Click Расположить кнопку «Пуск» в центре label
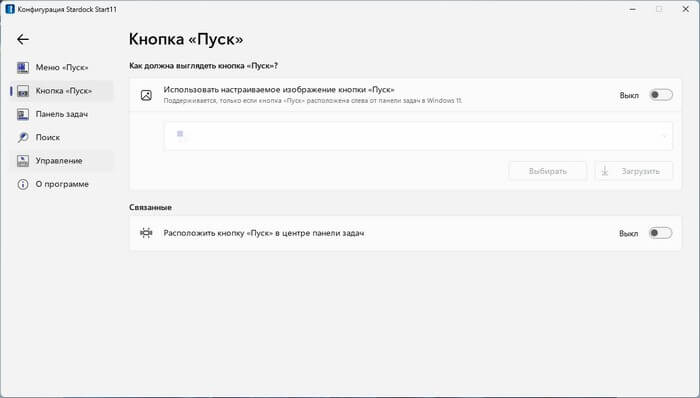The image size is (700, 398). pyautogui.click(x=263, y=233)
